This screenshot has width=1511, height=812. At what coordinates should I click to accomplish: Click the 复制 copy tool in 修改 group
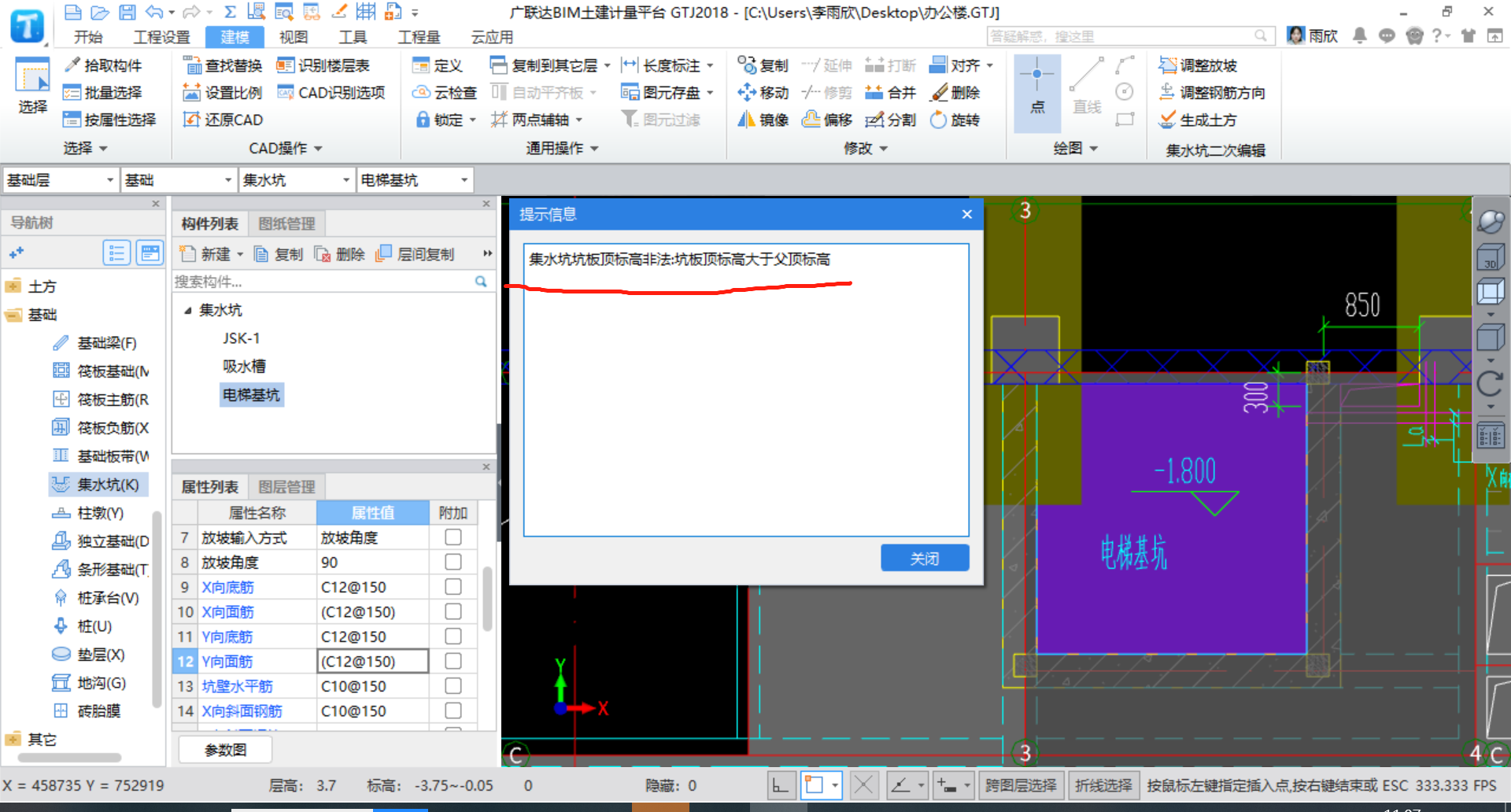[763, 65]
